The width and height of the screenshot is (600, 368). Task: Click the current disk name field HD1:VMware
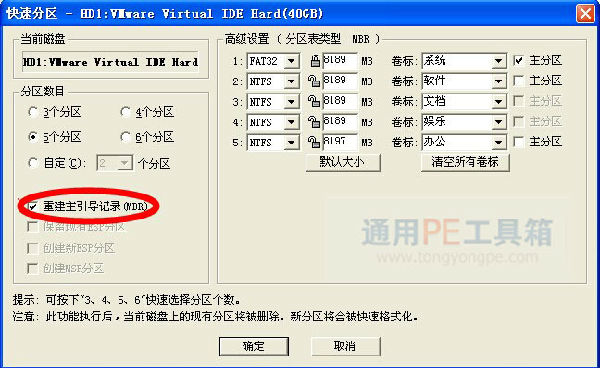point(110,62)
